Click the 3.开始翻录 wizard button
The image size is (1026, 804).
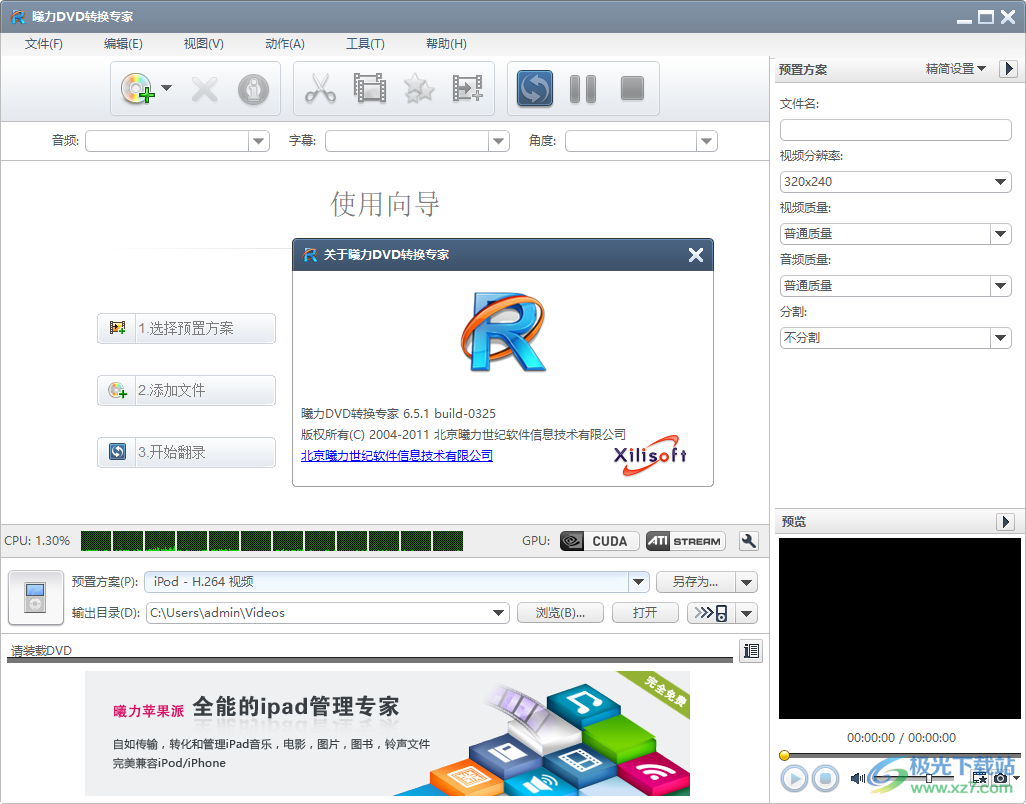pyautogui.click(x=186, y=452)
